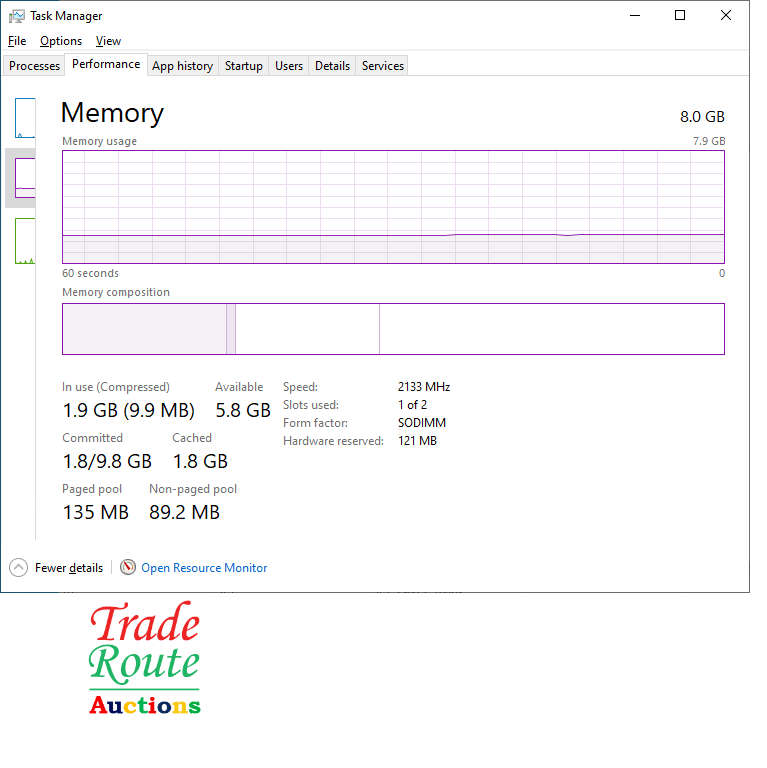The image size is (767, 768).
Task: Open Resource Monitor link
Action: [204, 568]
